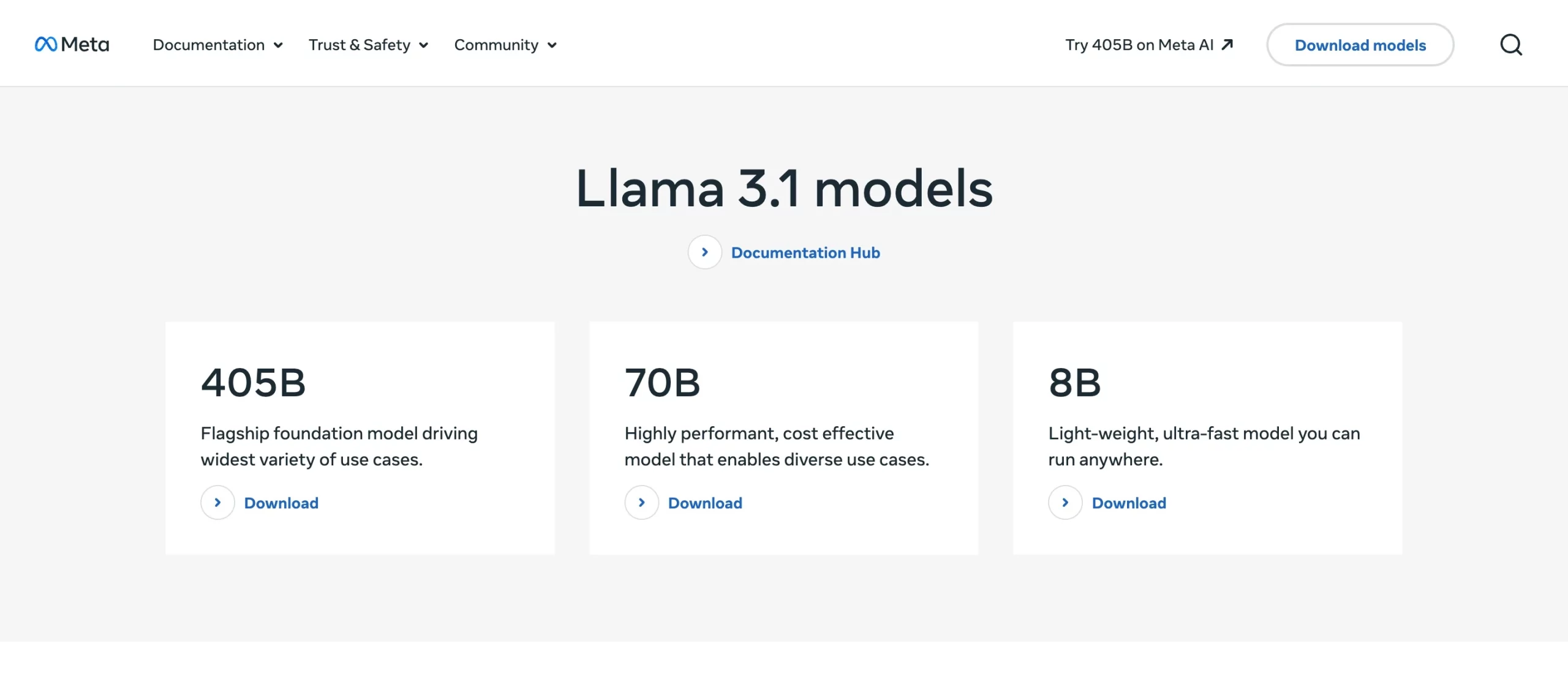Click the Download models button

[1360, 45]
